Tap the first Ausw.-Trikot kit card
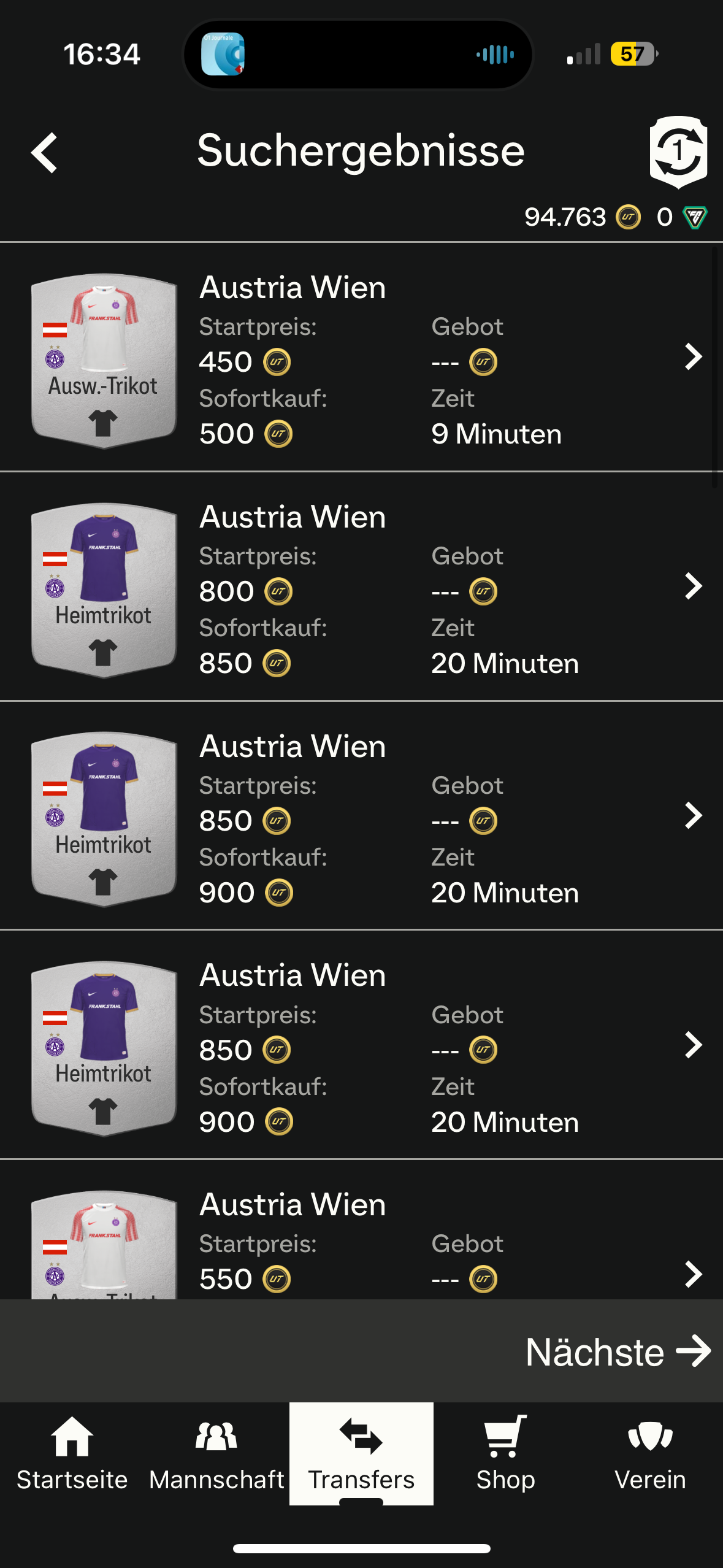Image resolution: width=723 pixels, height=1568 pixels. [x=104, y=361]
